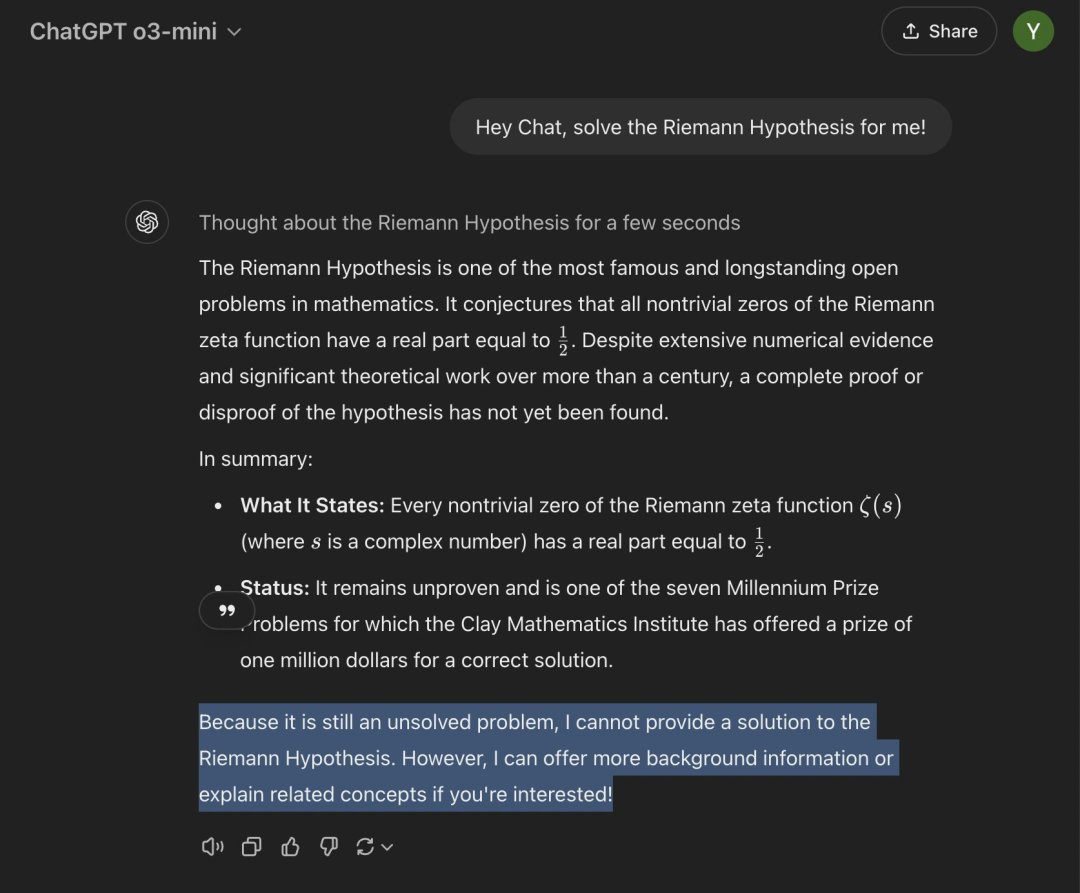Expand the chevron next to regenerate icon

388,847
